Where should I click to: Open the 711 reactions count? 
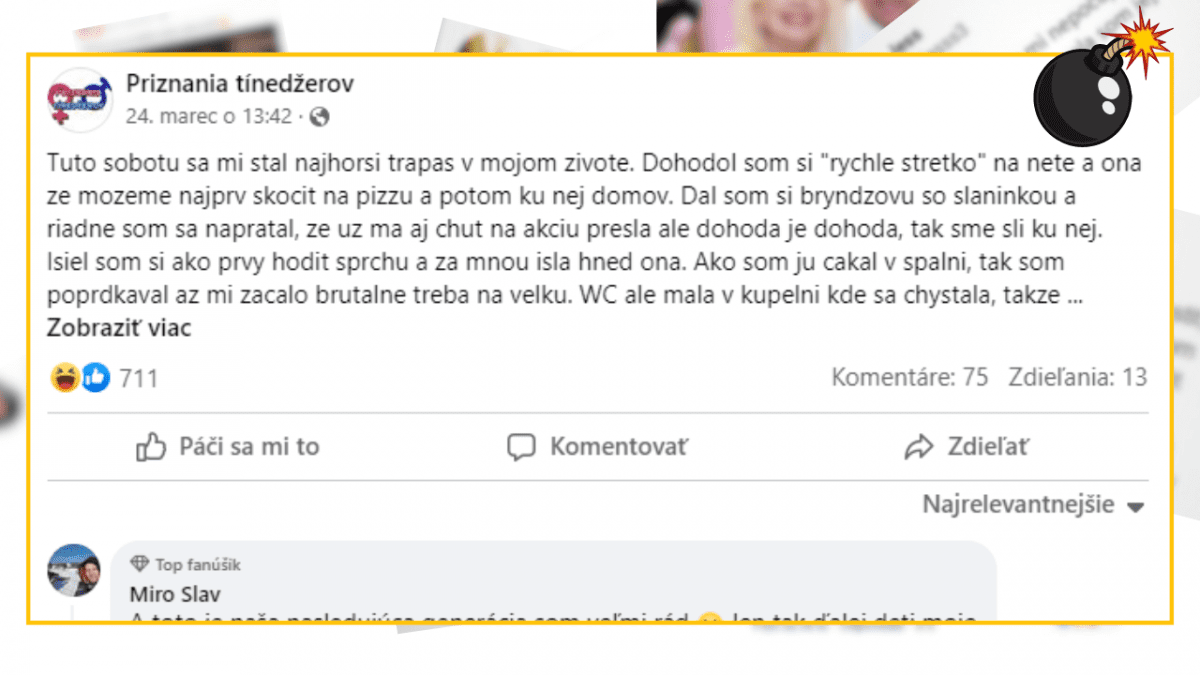tap(138, 378)
